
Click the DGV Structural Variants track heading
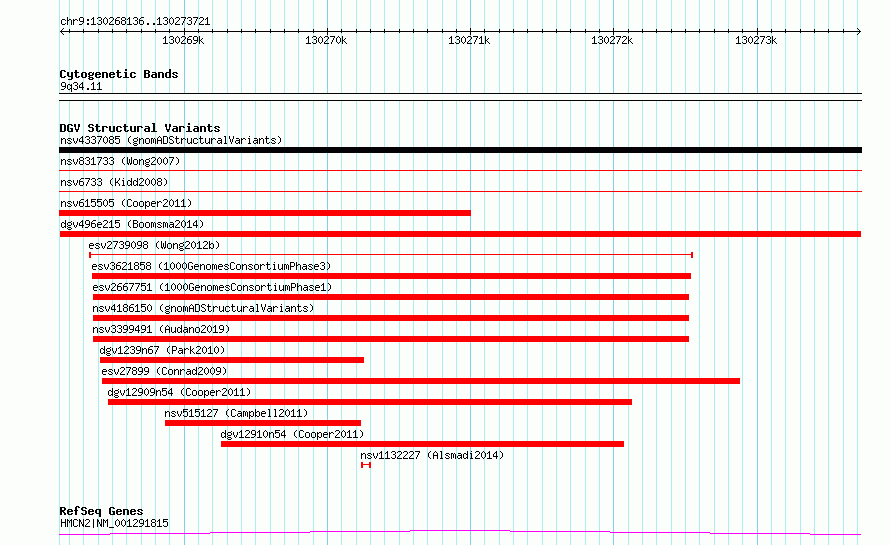pos(140,128)
